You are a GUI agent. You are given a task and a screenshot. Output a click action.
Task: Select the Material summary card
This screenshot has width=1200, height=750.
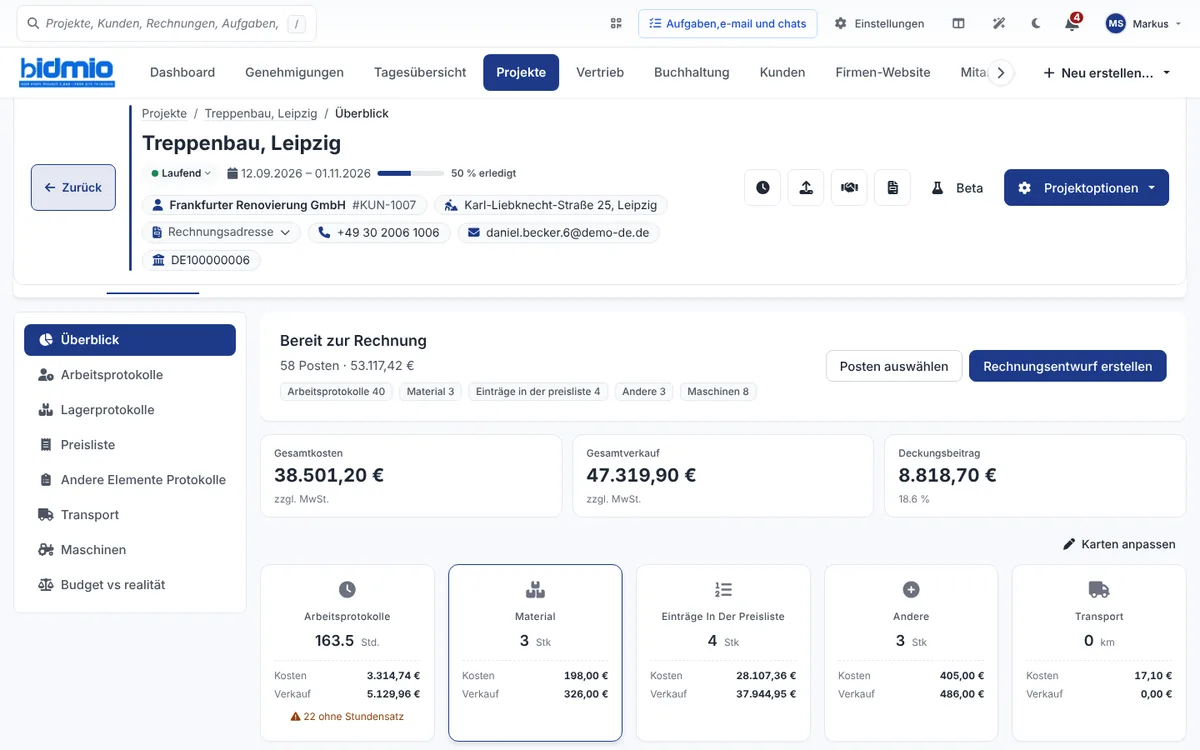pyautogui.click(x=535, y=653)
